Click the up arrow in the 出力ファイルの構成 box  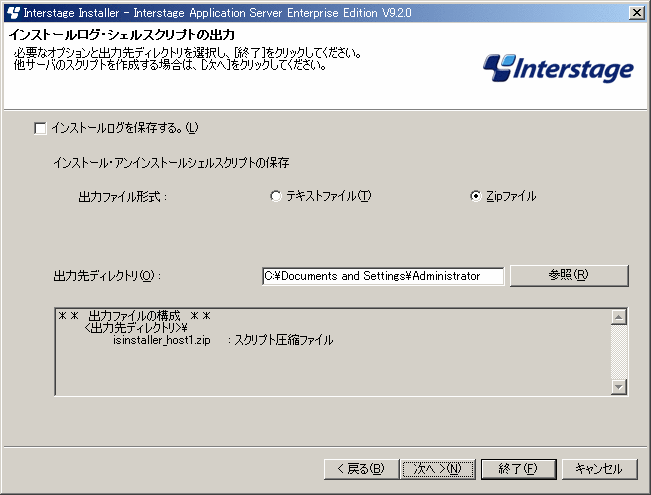619,317
